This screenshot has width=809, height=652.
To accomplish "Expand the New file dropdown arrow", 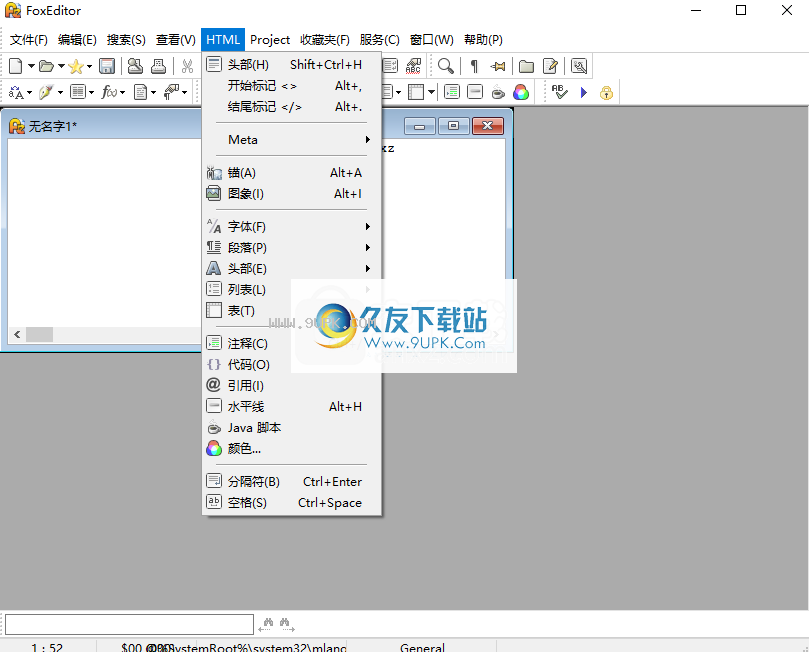I will 31,66.
